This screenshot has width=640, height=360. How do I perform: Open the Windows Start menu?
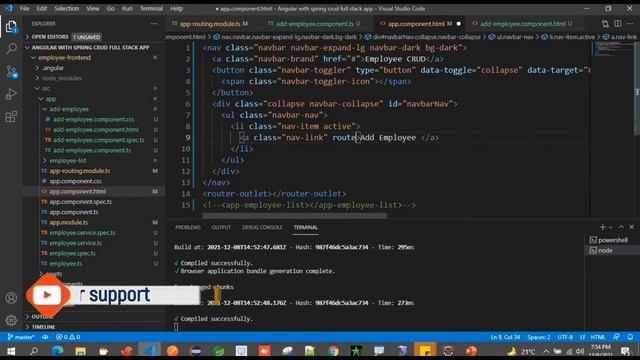click(x=11, y=351)
